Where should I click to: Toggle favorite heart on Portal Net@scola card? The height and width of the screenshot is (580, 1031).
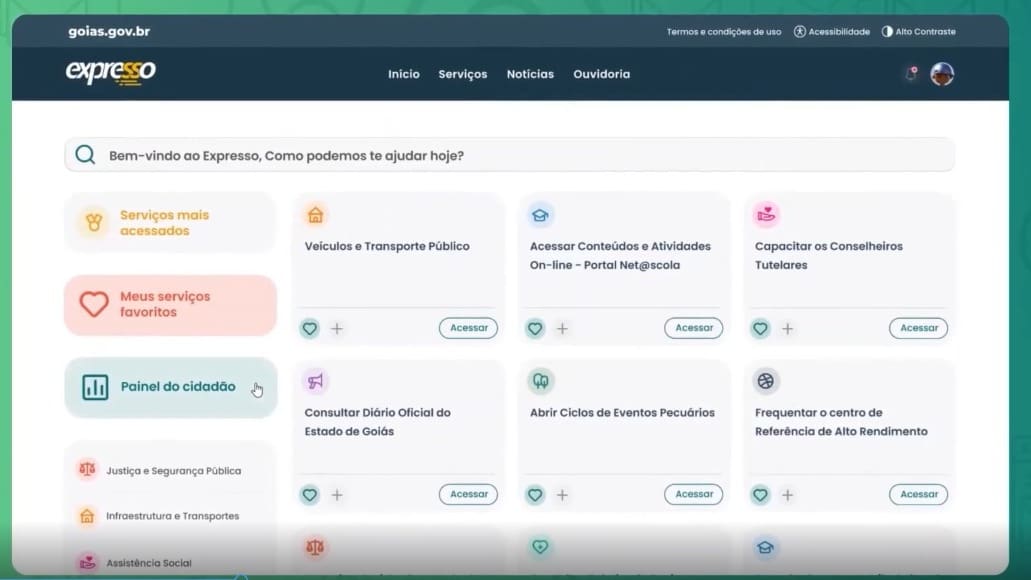pos(535,328)
